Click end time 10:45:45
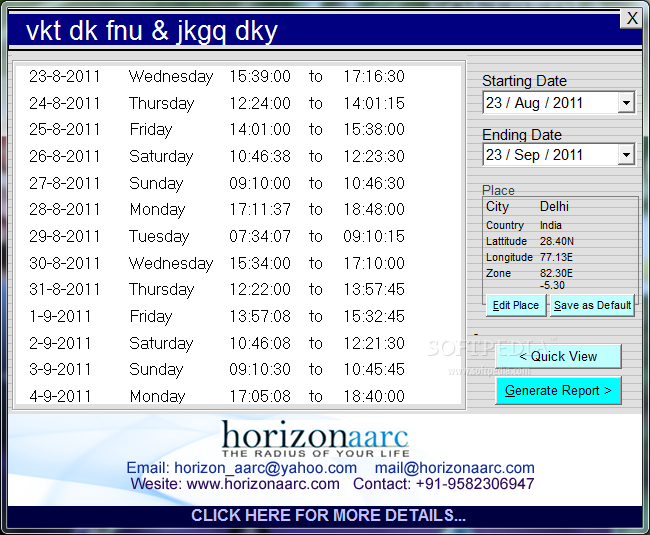This screenshot has height=535, width=650. 374,369
